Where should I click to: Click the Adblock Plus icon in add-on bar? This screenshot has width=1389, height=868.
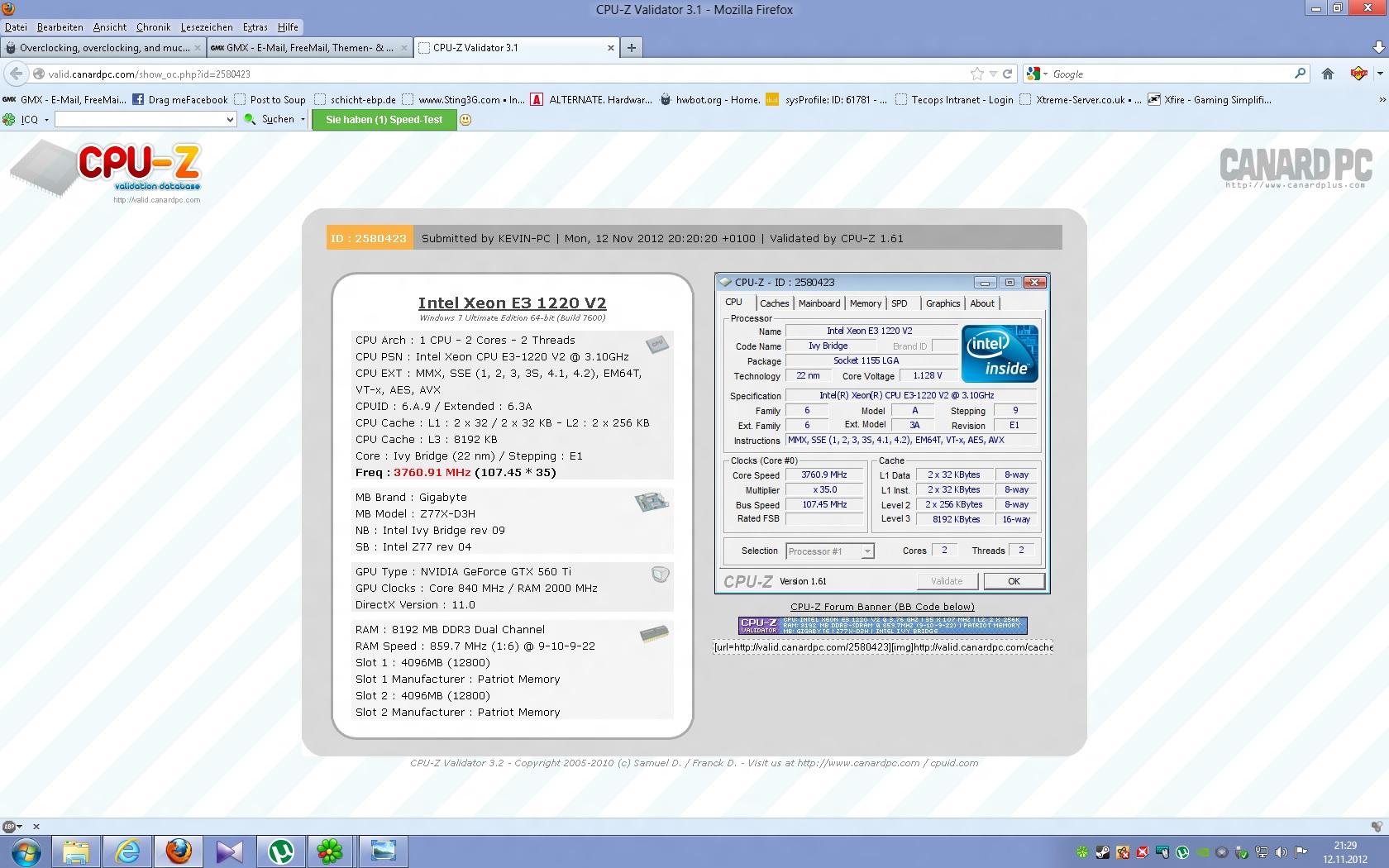coord(11,826)
